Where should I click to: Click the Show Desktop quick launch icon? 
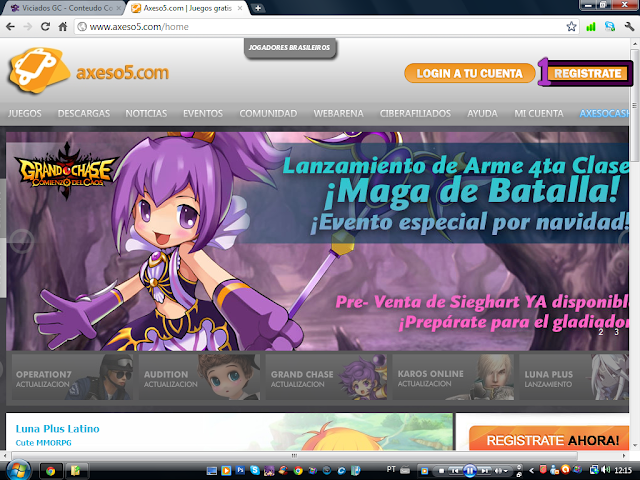[211, 471]
